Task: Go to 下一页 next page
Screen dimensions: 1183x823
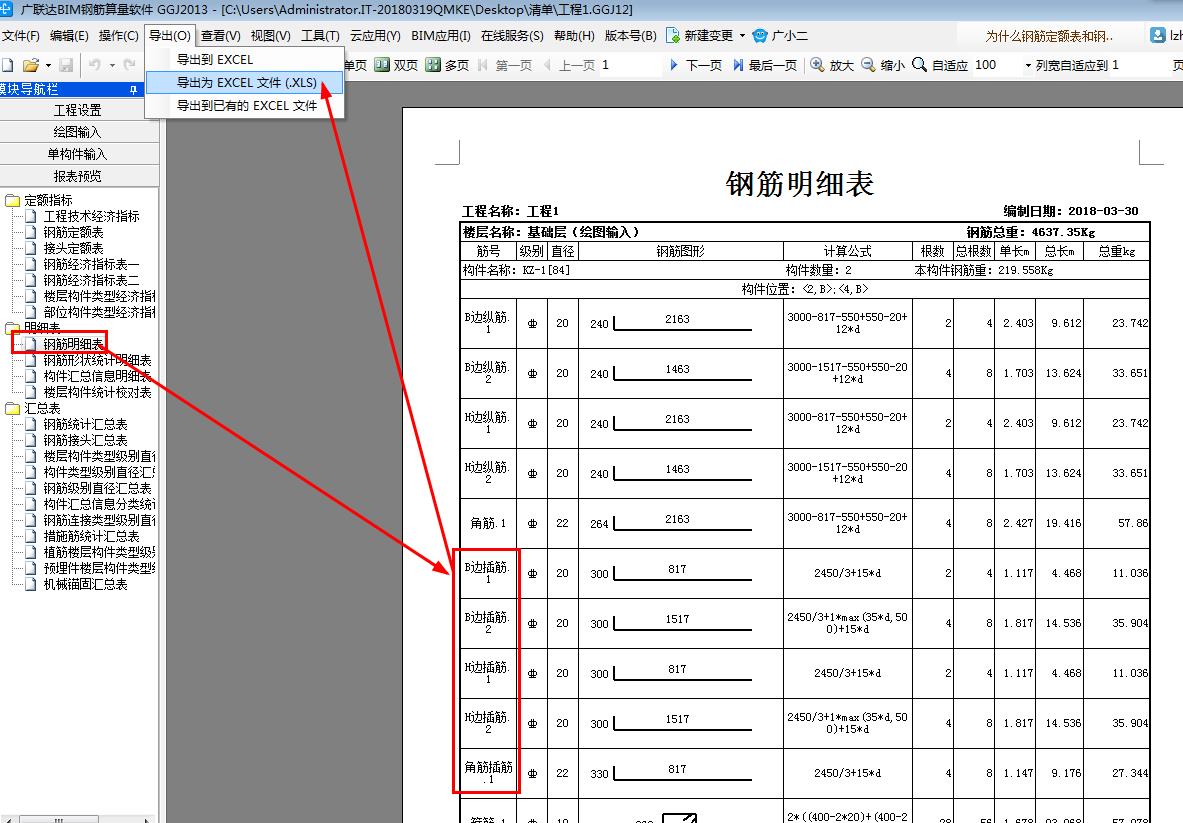Action: tap(696, 66)
